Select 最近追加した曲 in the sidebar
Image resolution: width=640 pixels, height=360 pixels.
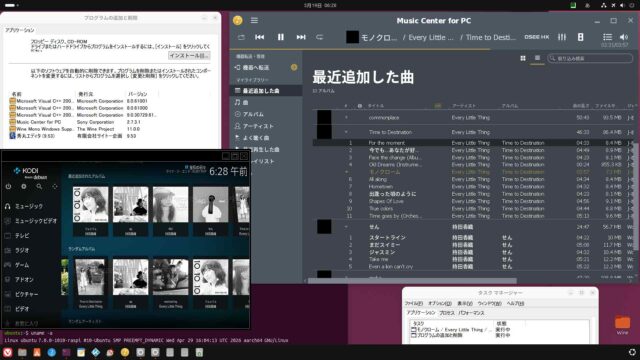pyautogui.click(x=266, y=91)
